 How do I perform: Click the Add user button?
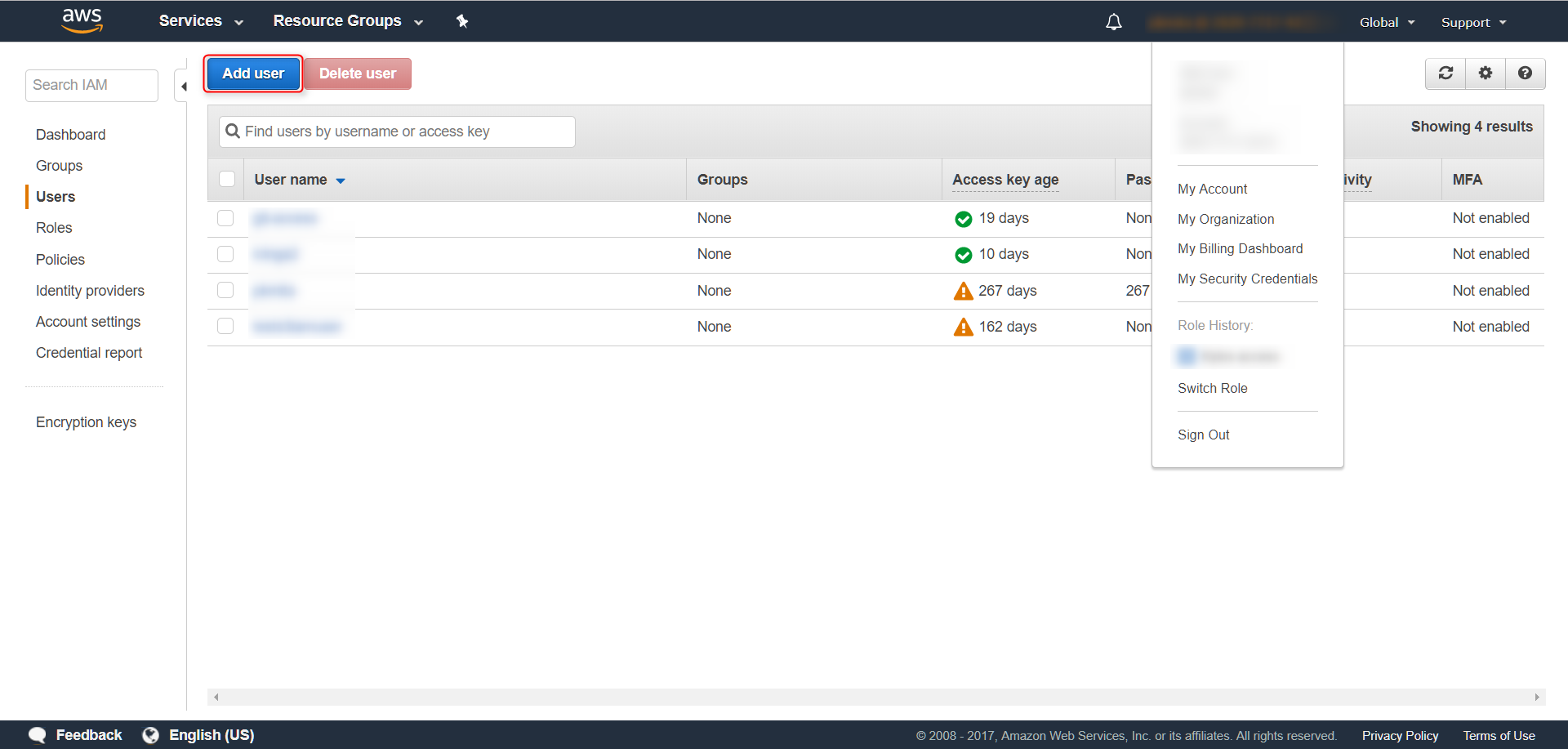[x=253, y=74]
